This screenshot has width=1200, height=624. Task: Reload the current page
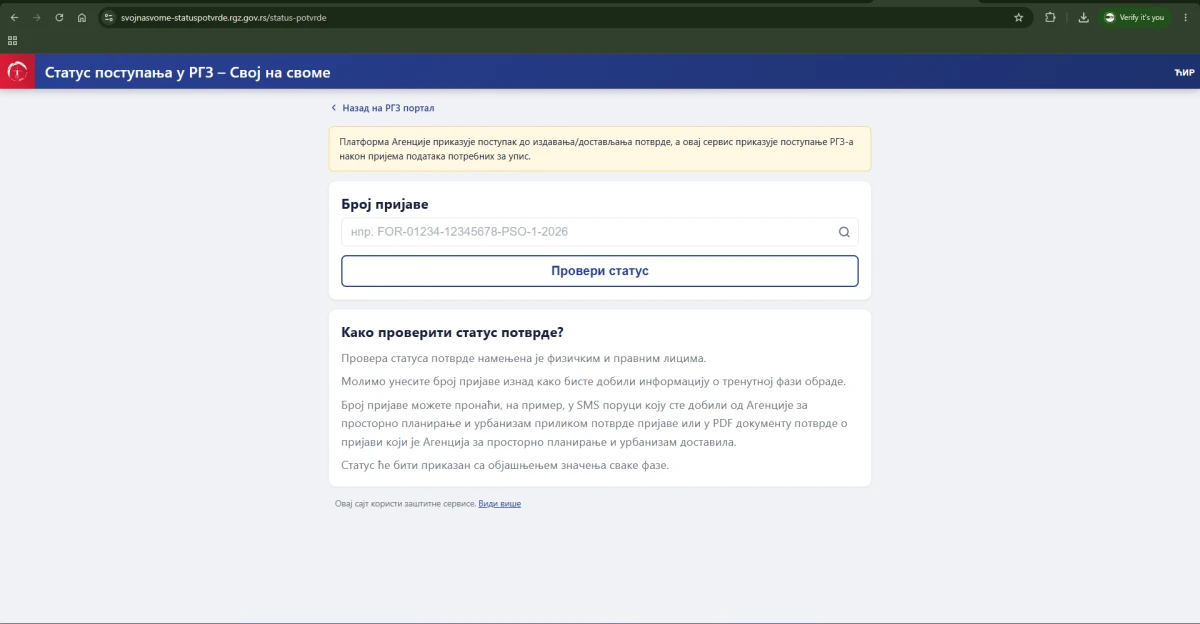click(60, 17)
